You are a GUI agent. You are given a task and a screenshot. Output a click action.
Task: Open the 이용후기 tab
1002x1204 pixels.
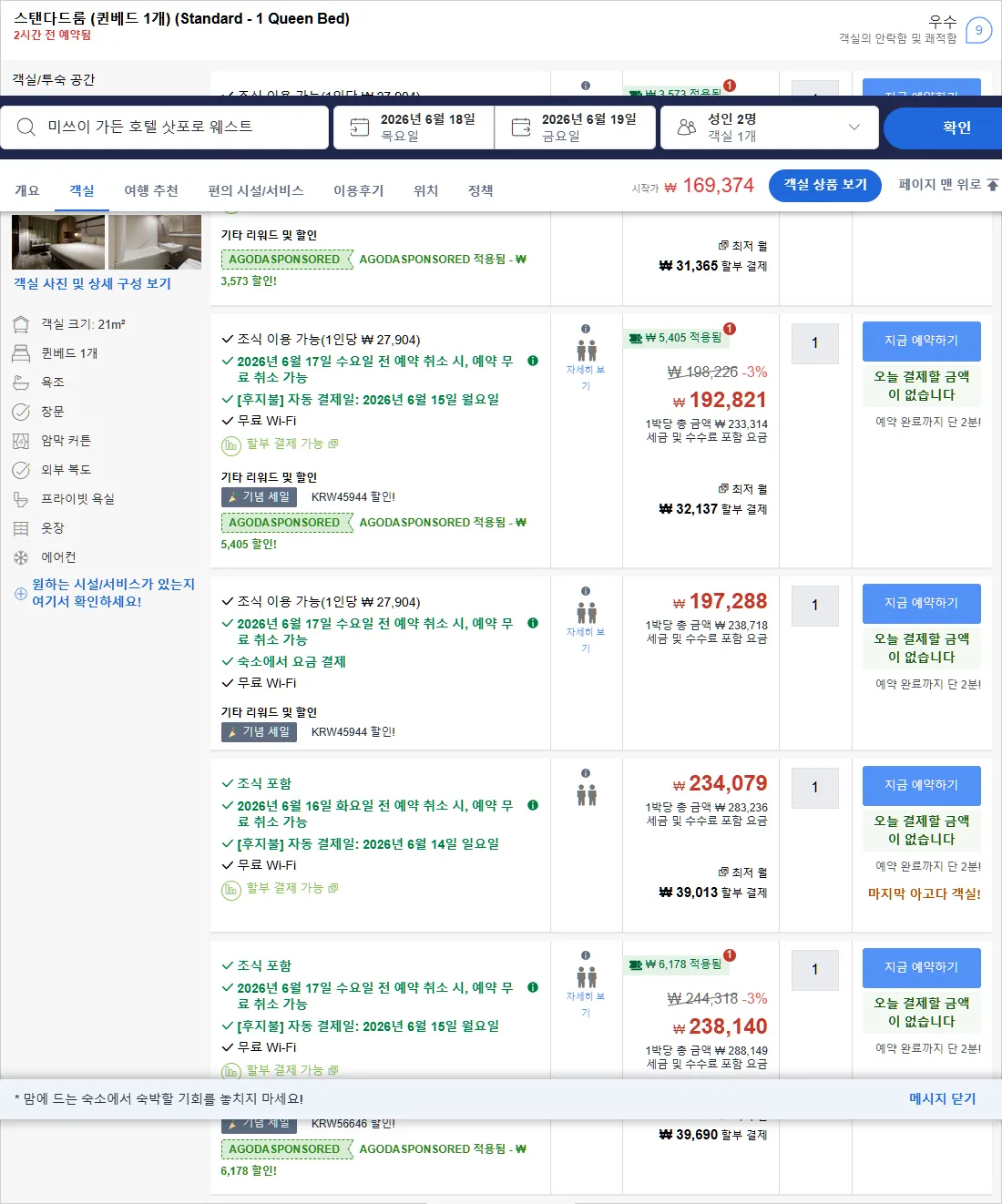click(x=359, y=190)
